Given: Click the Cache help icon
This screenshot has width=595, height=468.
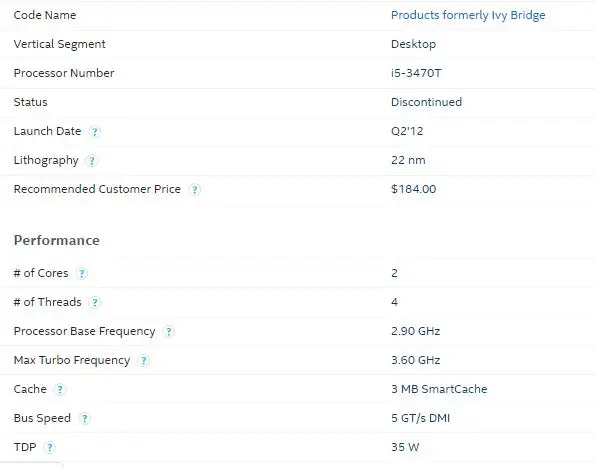Looking at the screenshot, I should [x=60, y=389].
